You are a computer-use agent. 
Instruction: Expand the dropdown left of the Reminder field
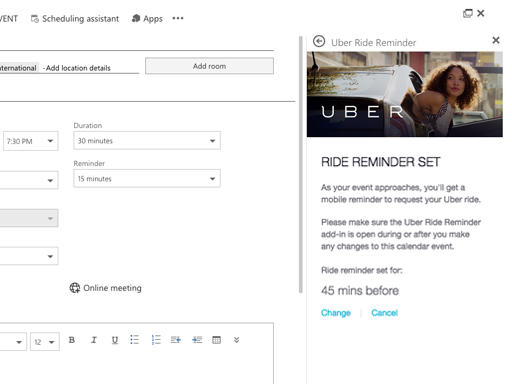point(29,180)
